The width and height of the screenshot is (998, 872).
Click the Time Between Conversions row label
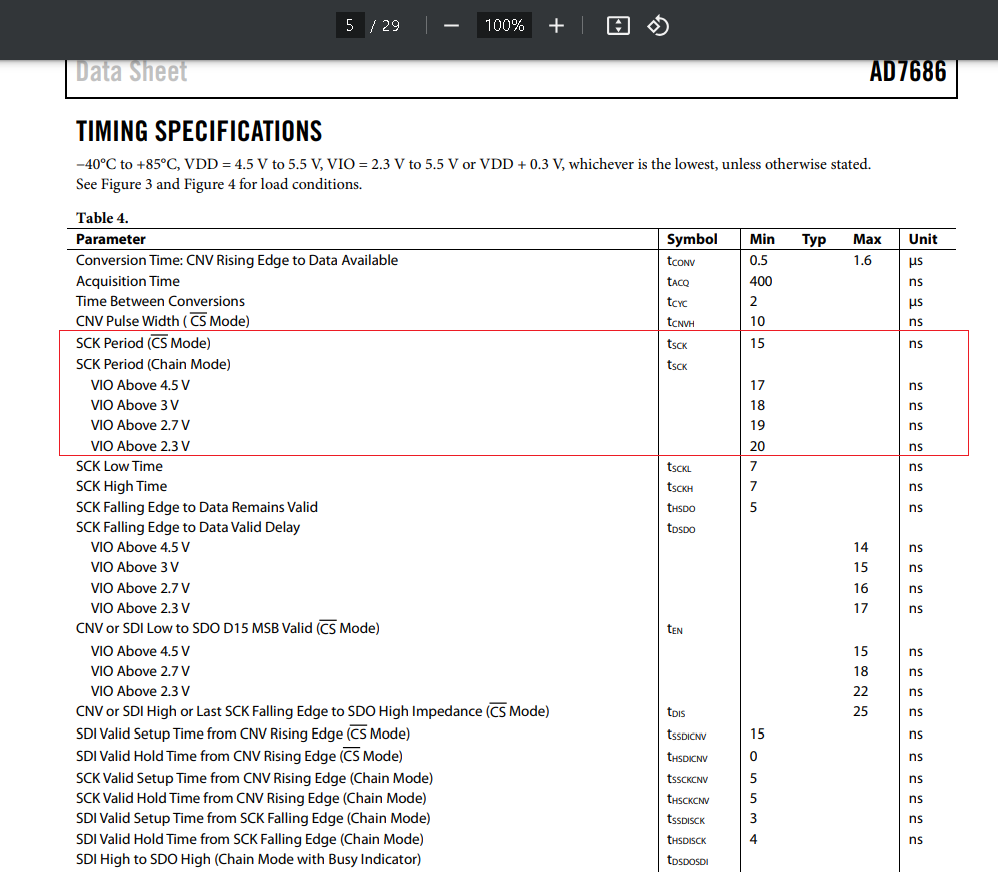tap(160, 301)
